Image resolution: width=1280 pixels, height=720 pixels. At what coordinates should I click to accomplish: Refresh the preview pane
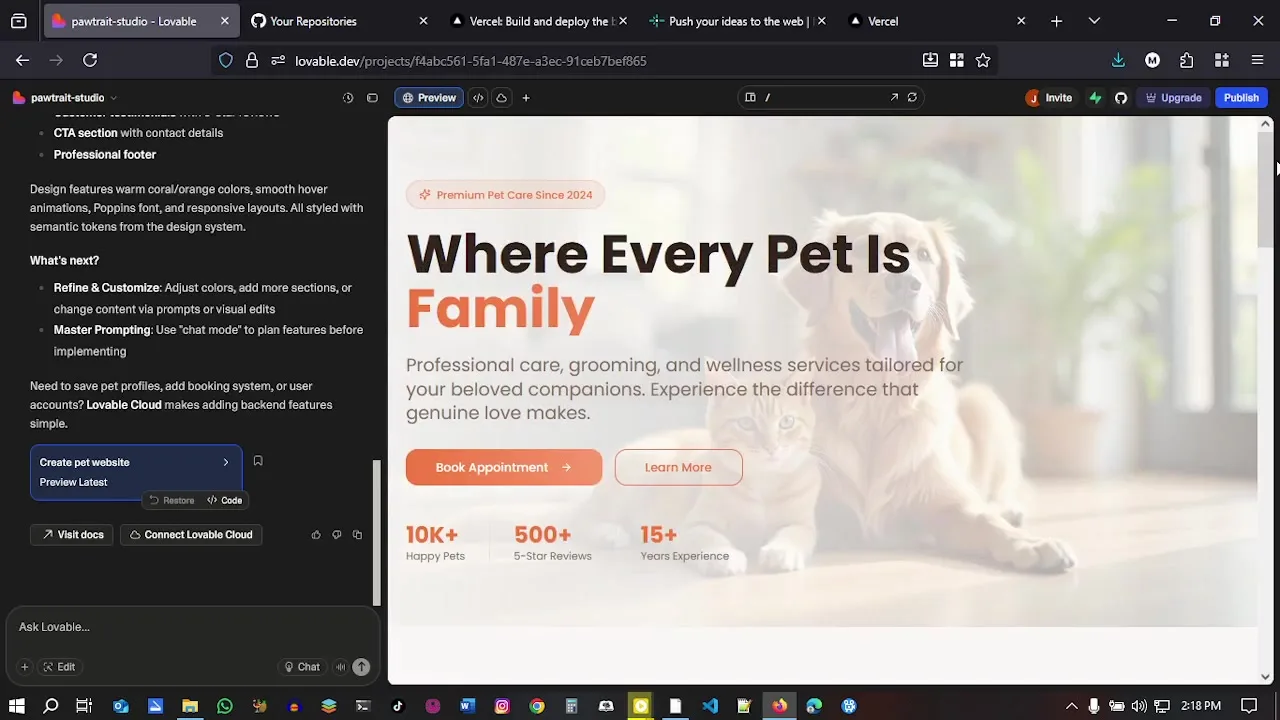tap(912, 98)
